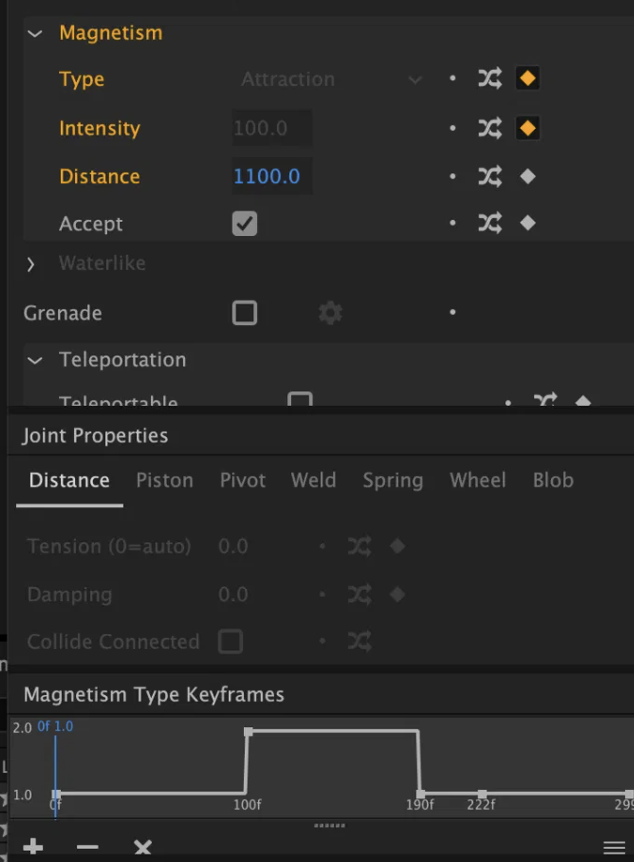Add a keyframe diamond for magnetism Distance
This screenshot has width=634, height=862.
coord(527,176)
